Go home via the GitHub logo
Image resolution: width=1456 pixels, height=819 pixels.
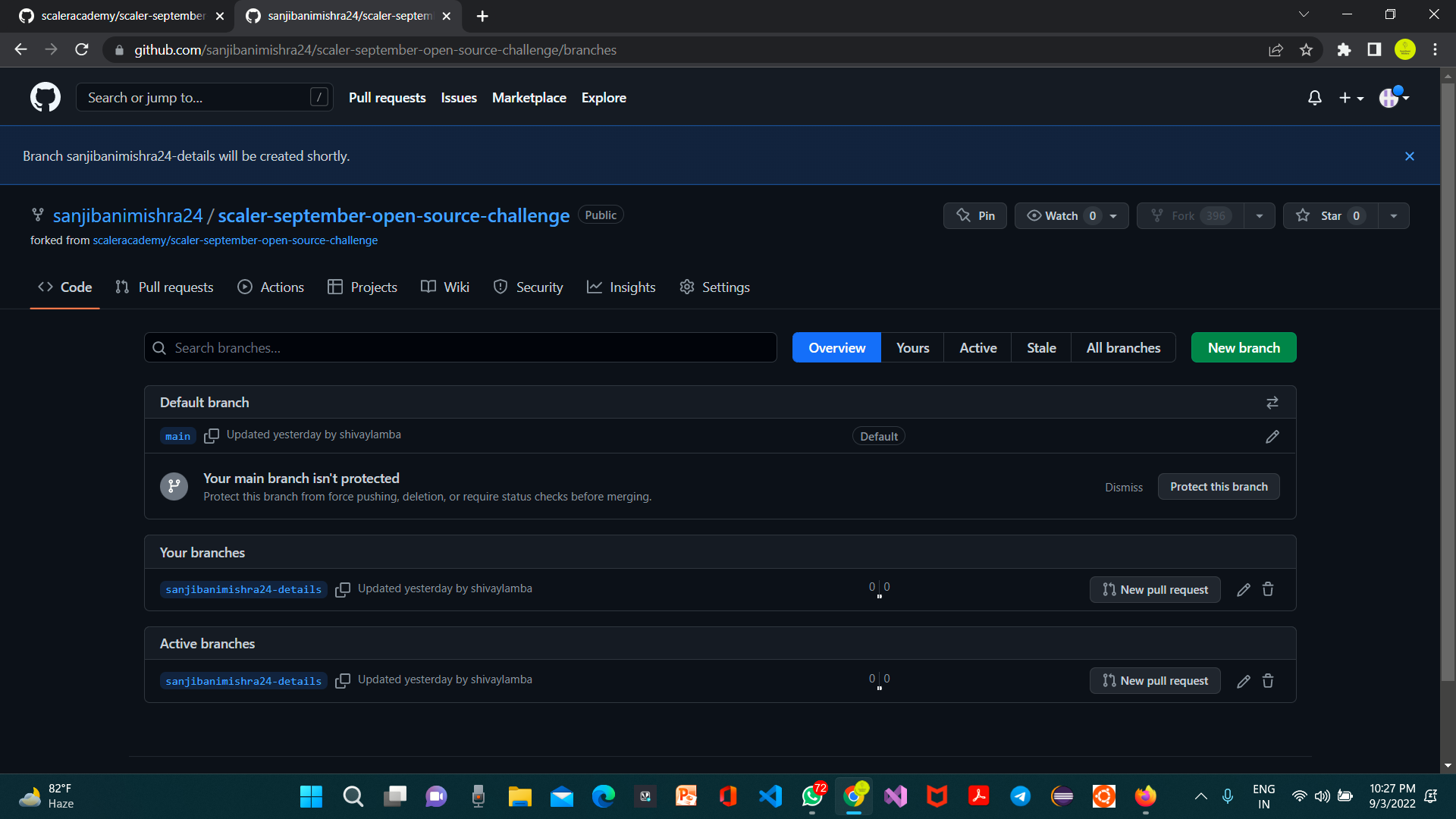tap(45, 97)
